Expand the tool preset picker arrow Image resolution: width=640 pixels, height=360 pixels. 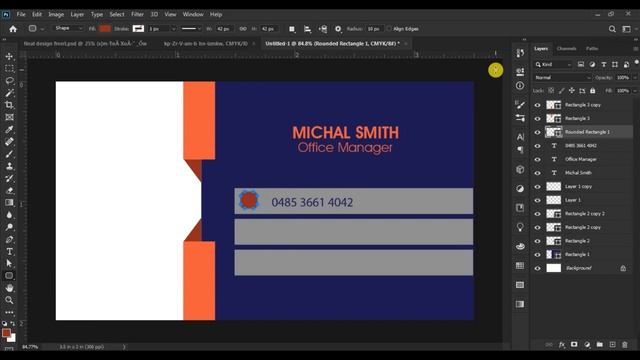pos(42,29)
